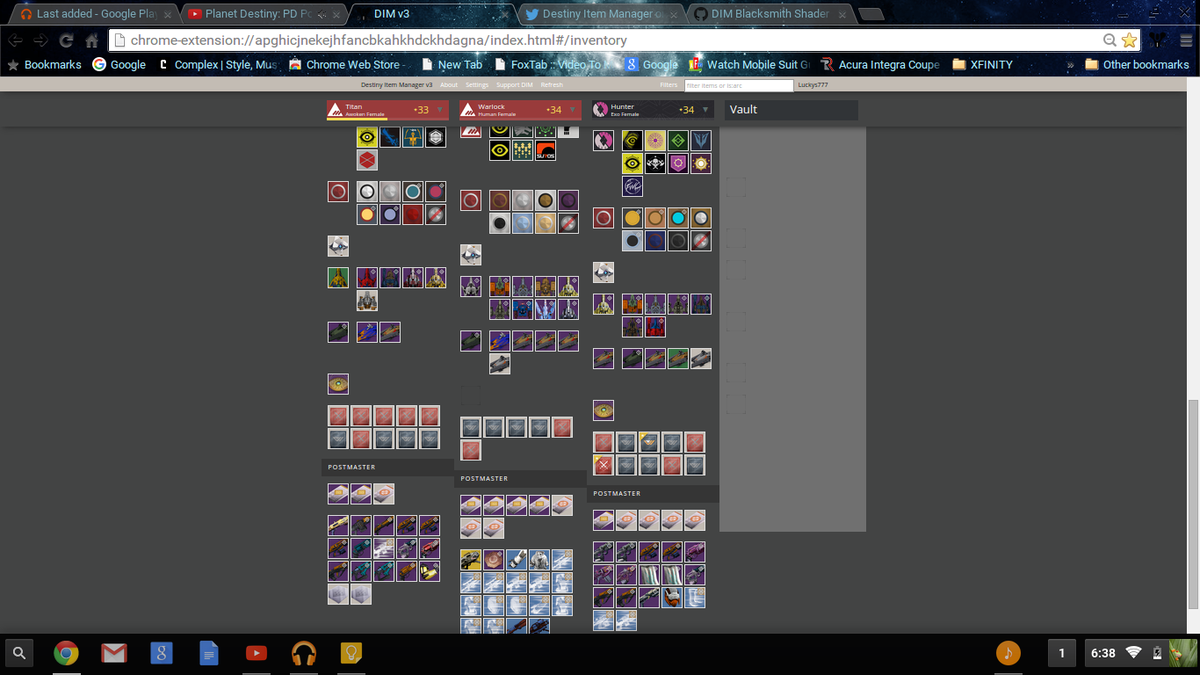1200x675 pixels.
Task: Select the teal shader on Titan
Action: [413, 192]
